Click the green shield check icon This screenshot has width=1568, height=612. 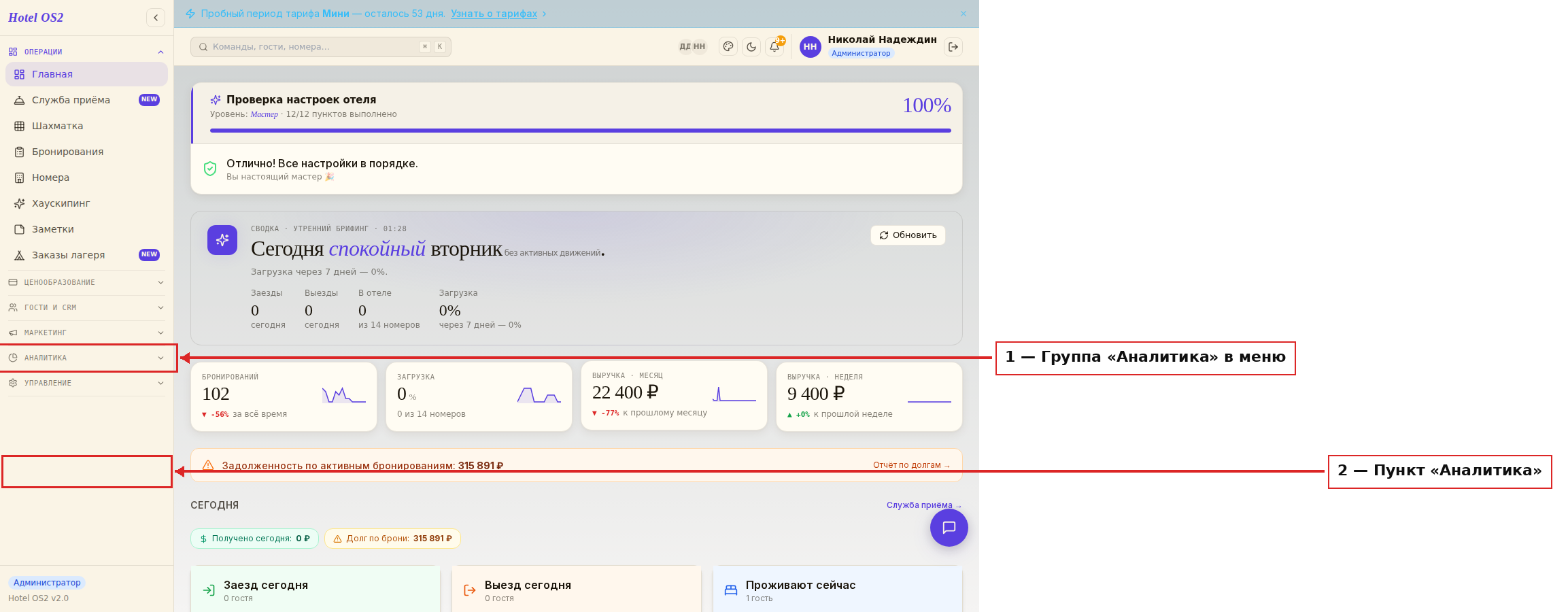coord(210,169)
